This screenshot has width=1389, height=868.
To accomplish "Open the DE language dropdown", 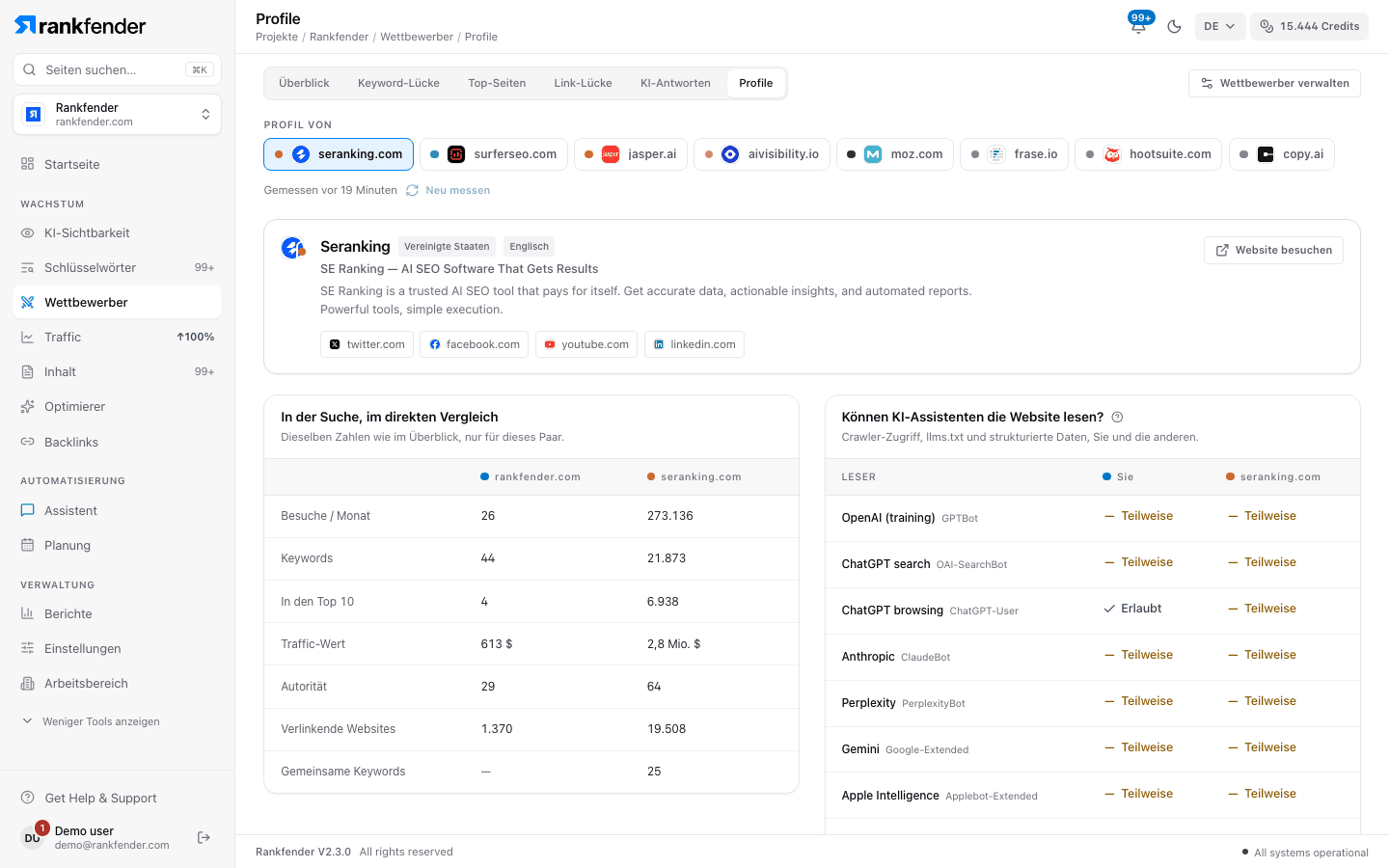I will click(x=1220, y=26).
